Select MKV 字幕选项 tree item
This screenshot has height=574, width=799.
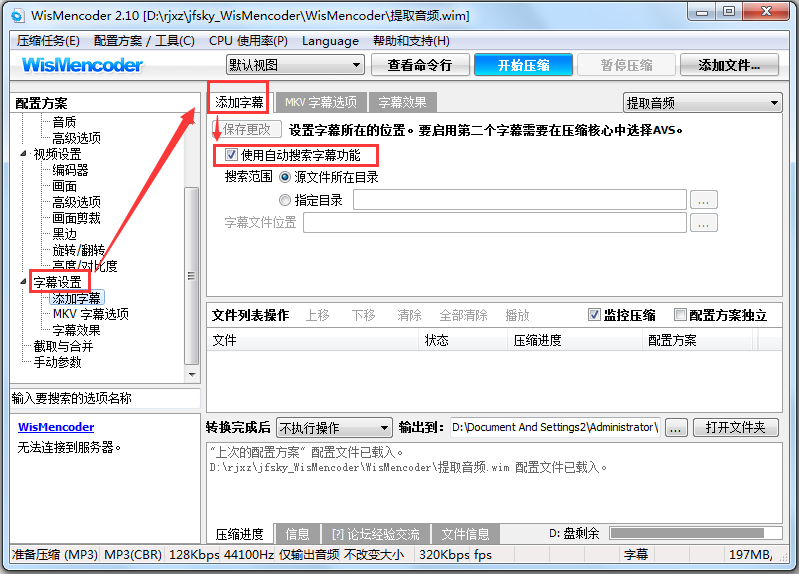[91, 314]
